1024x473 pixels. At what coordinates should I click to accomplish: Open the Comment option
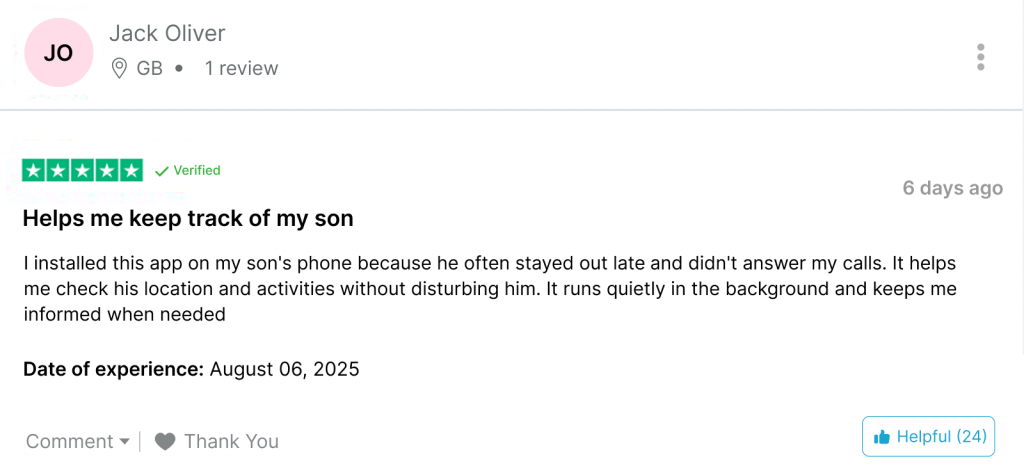[69, 442]
